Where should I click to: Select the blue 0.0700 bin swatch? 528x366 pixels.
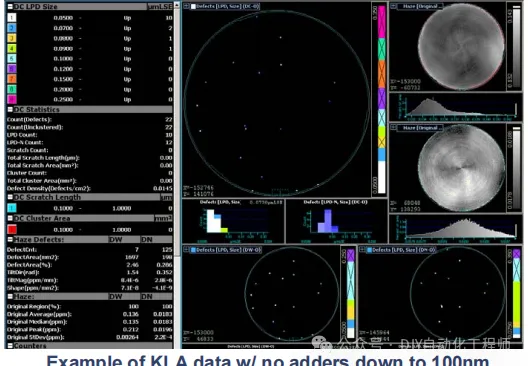click(11, 28)
